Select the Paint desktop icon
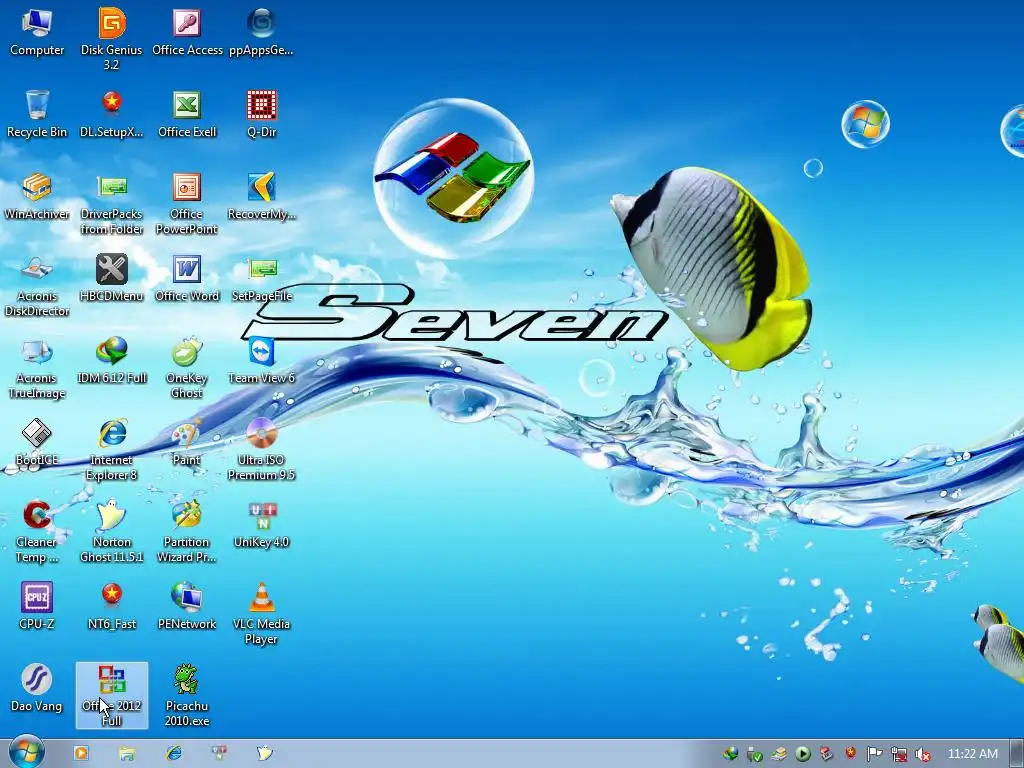The width and height of the screenshot is (1024, 768). pyautogui.click(x=187, y=442)
